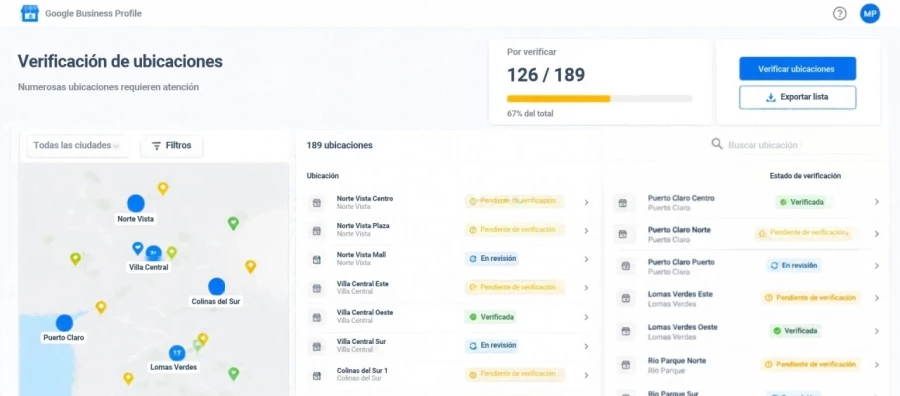900x396 pixels.
Task: Open the Filtros button
Action: pos(171,146)
